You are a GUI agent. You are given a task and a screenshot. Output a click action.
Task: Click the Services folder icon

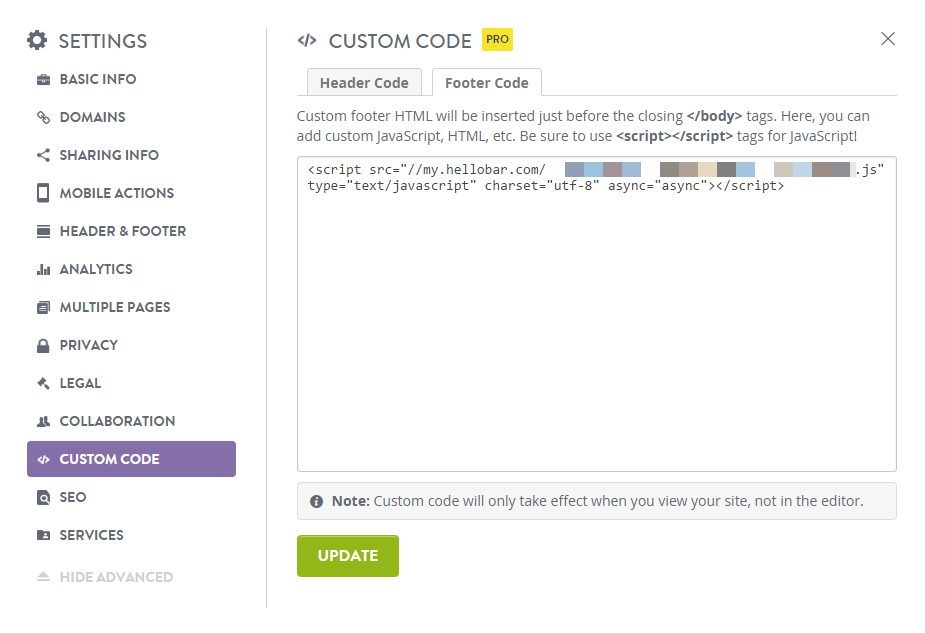pyautogui.click(x=43, y=535)
